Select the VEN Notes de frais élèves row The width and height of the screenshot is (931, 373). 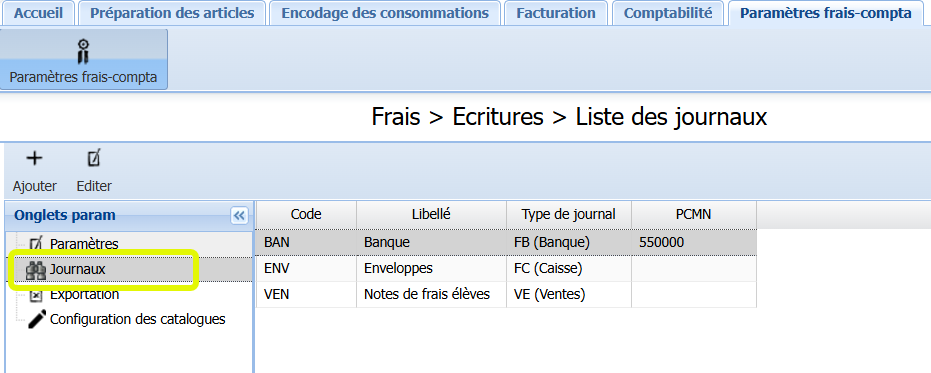point(506,295)
